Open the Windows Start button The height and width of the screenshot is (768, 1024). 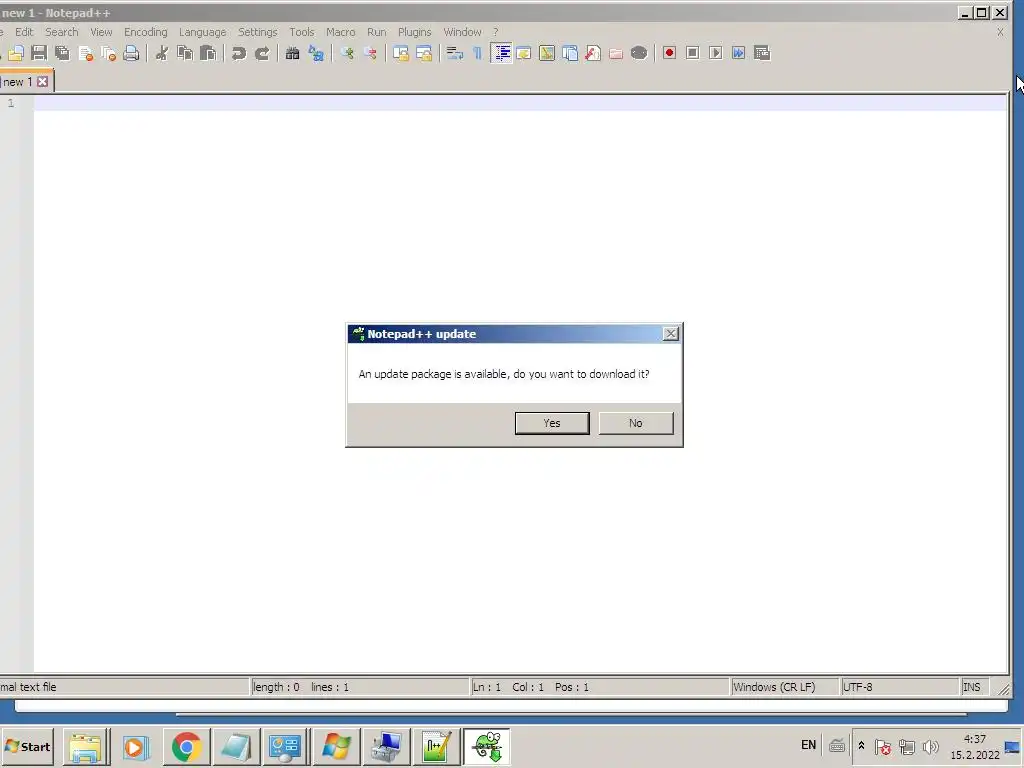[x=27, y=746]
